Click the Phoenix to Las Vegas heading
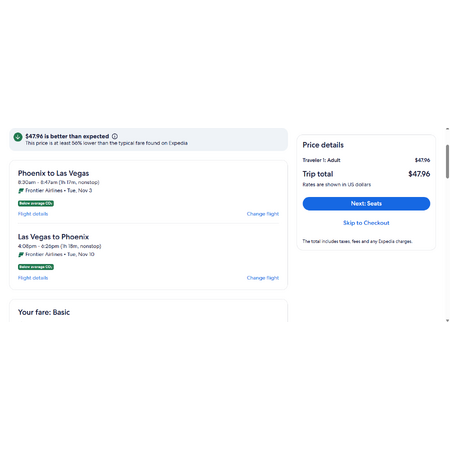 (53, 173)
